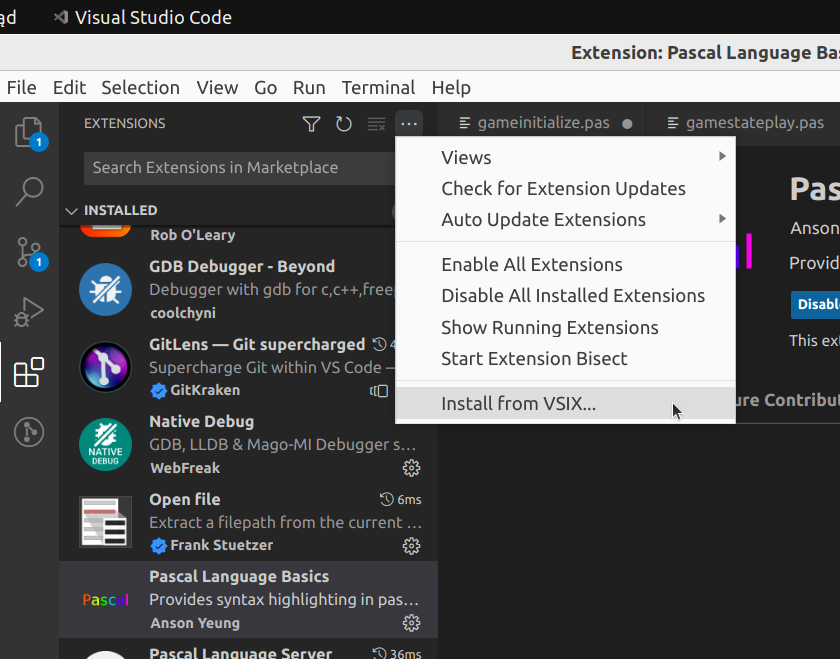The width and height of the screenshot is (840, 659).
Task: Refresh the extensions list
Action: [x=344, y=123]
